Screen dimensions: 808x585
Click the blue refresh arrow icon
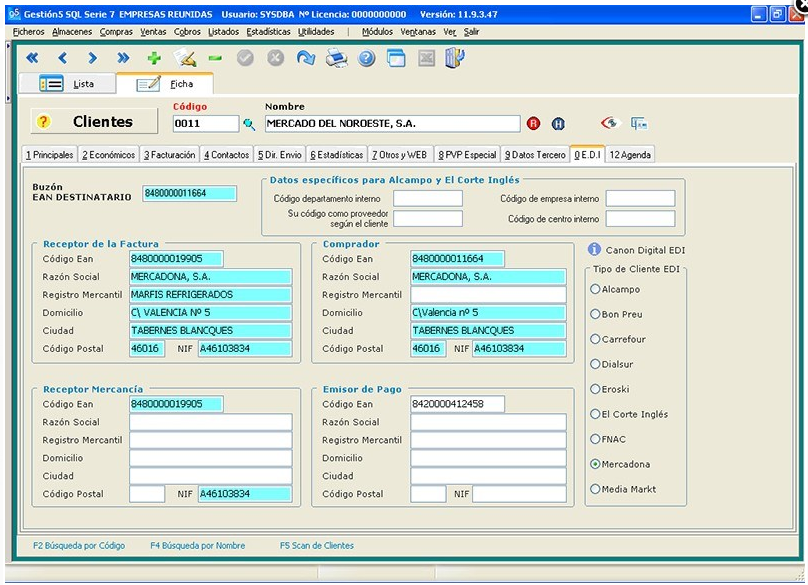(x=306, y=59)
